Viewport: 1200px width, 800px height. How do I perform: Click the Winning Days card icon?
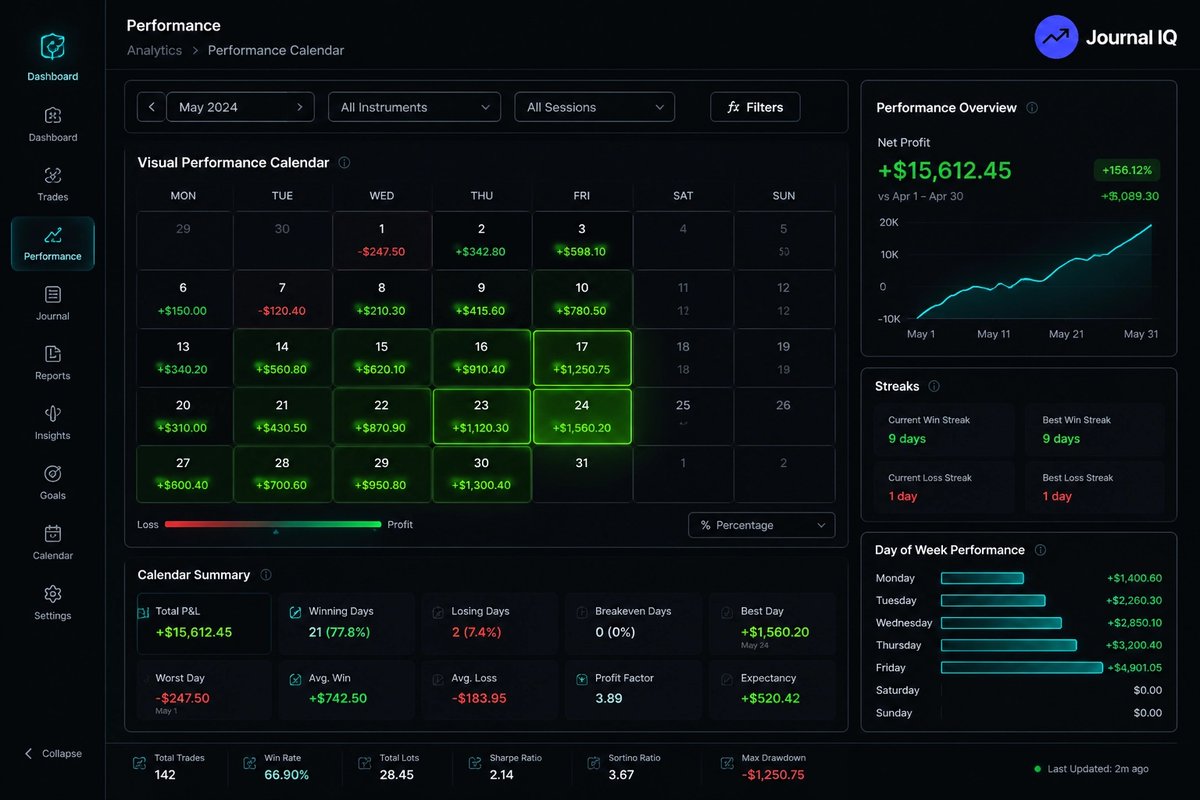point(296,611)
